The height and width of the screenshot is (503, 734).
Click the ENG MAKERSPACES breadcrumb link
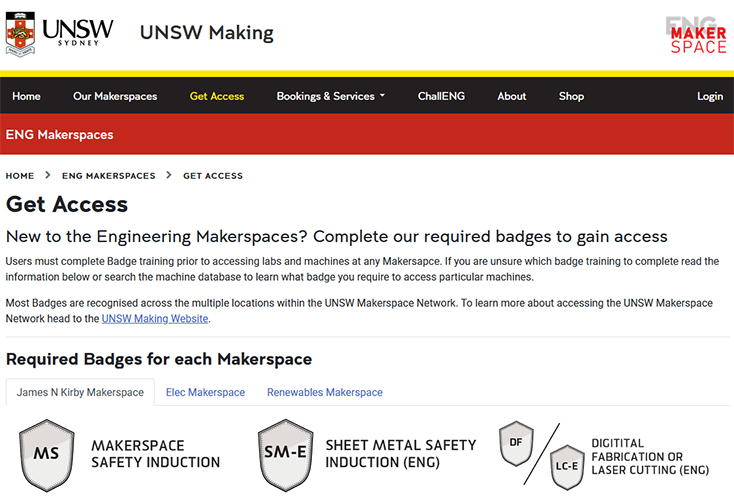[109, 176]
